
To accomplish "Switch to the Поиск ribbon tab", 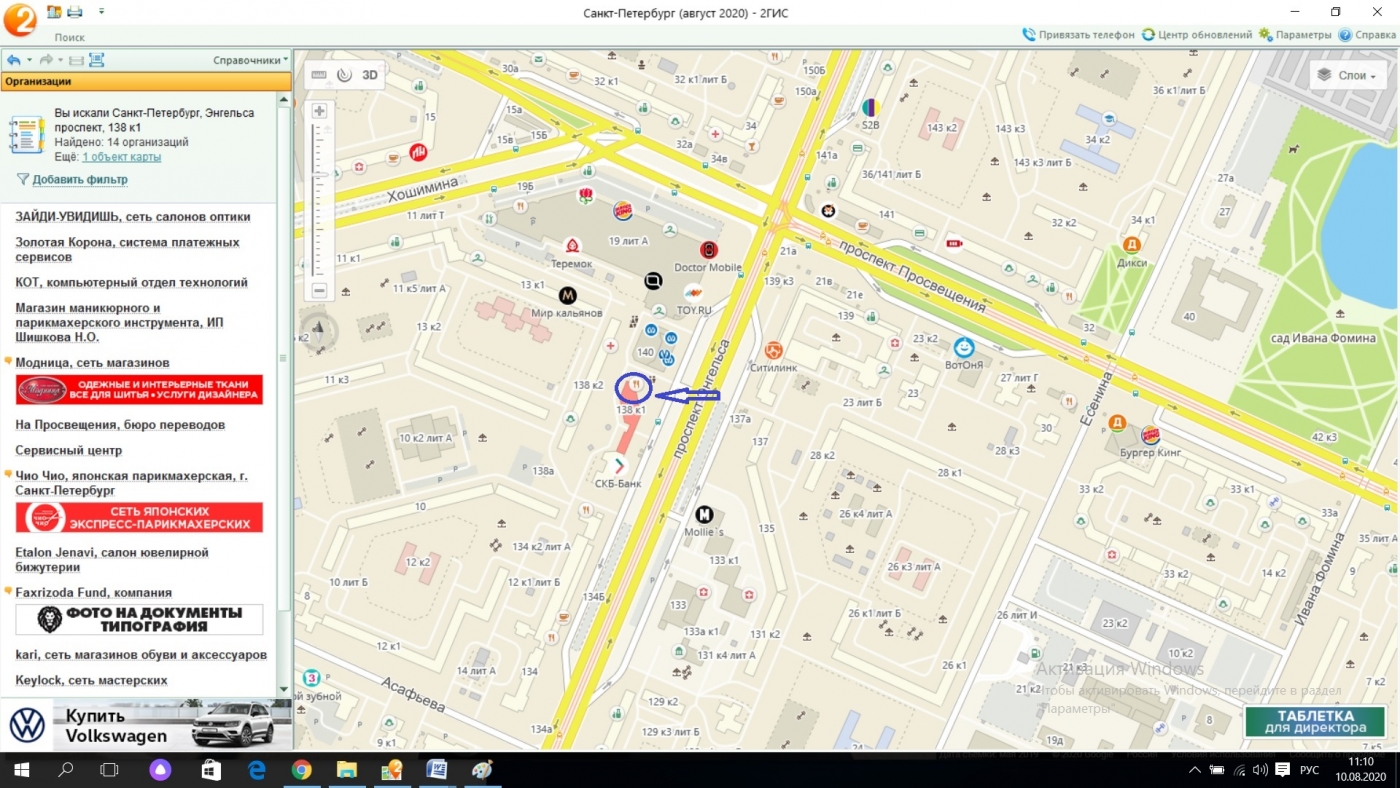I will pyautogui.click(x=70, y=37).
